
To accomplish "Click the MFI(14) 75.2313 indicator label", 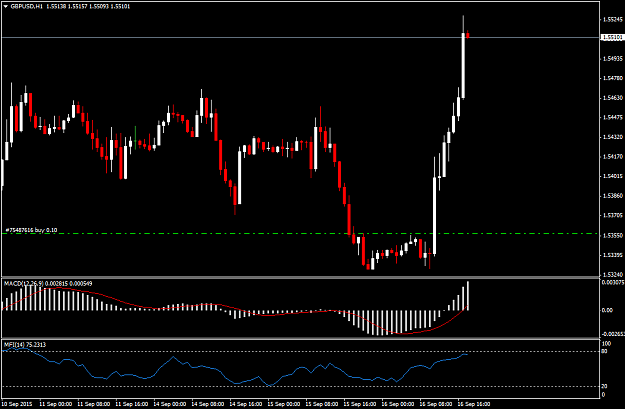I will 25,344.
